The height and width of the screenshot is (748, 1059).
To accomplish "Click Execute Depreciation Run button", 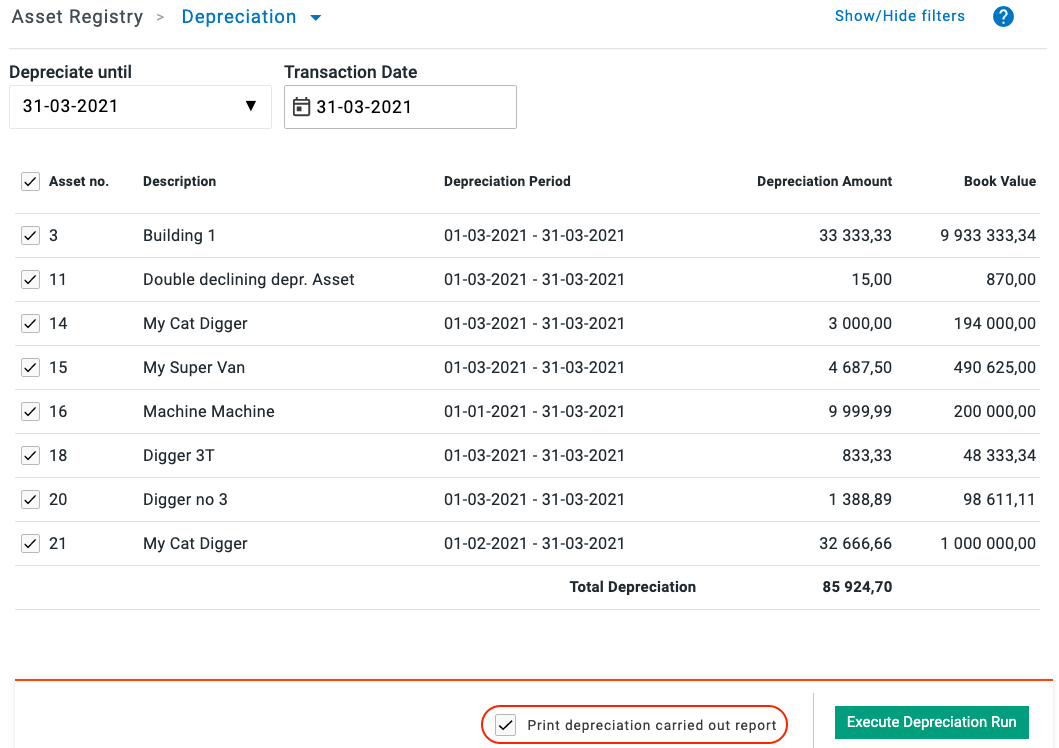I will point(931,722).
